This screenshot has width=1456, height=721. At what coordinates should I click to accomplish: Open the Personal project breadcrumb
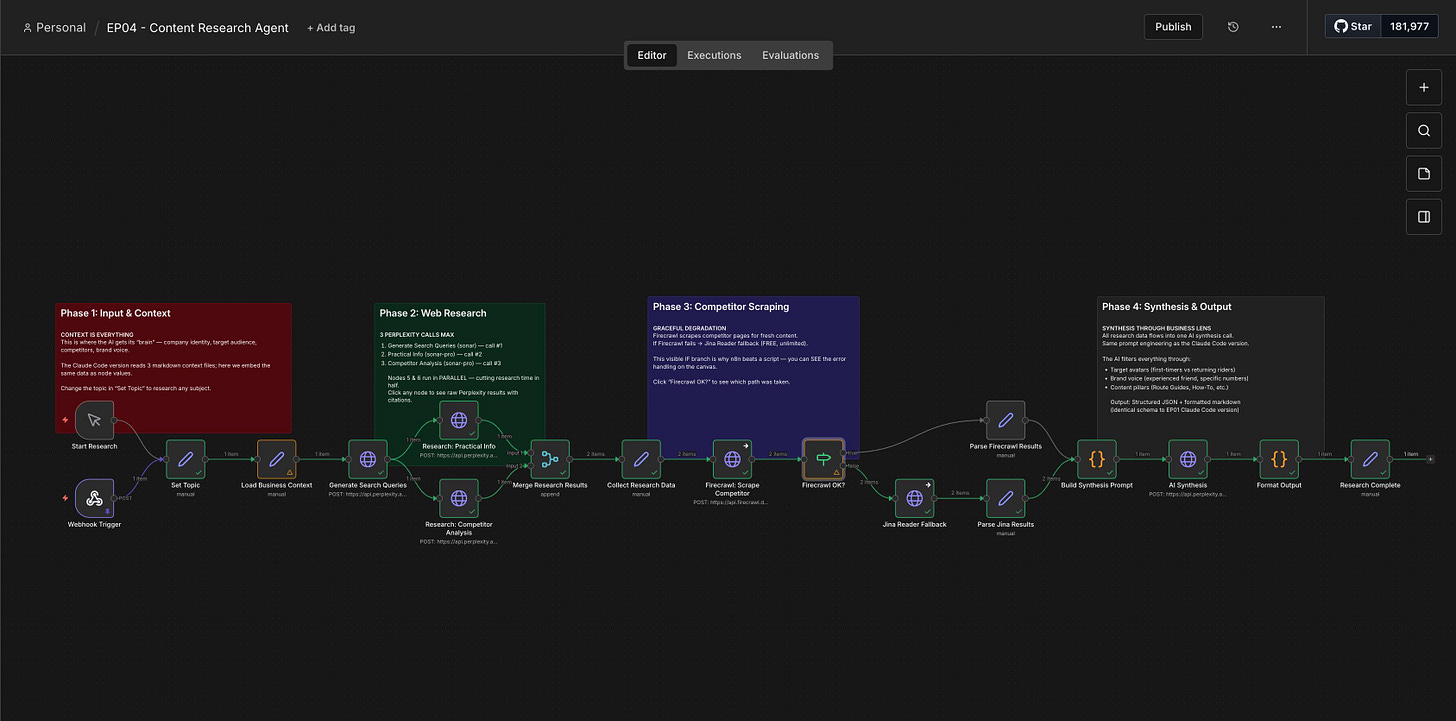click(54, 27)
